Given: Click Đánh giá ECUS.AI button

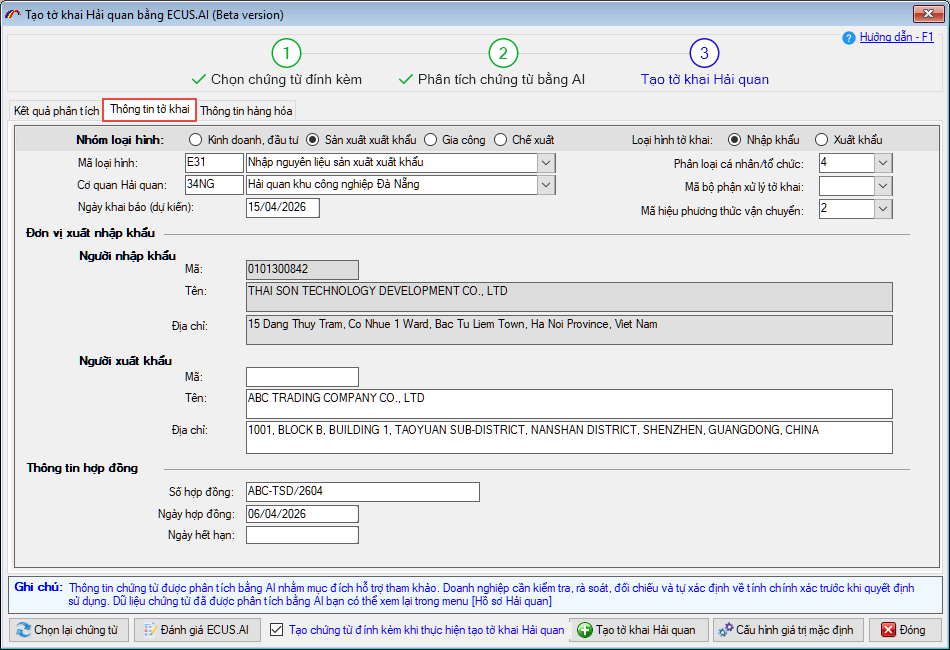Looking at the screenshot, I should coord(198,630).
